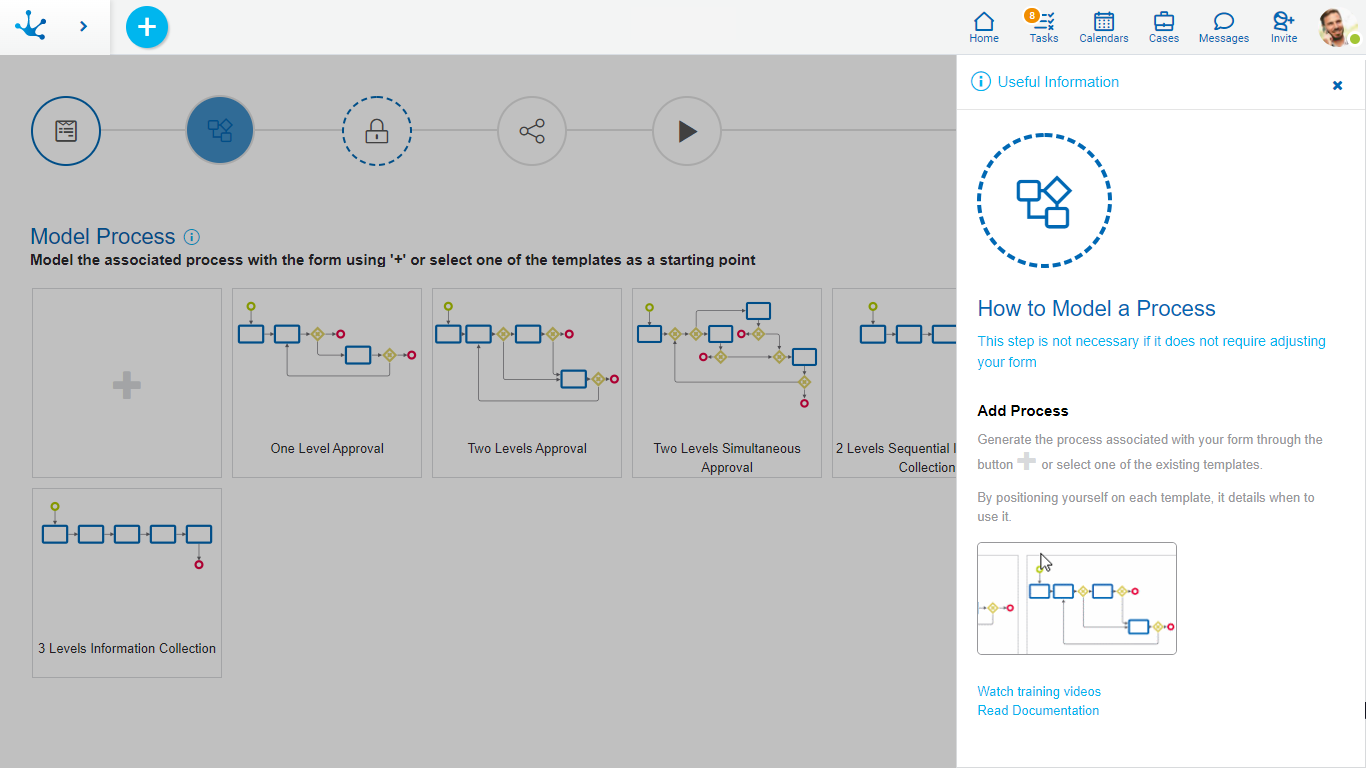Open the permissions lock wizard step
Screen dimensions: 1366x768
(x=376, y=131)
